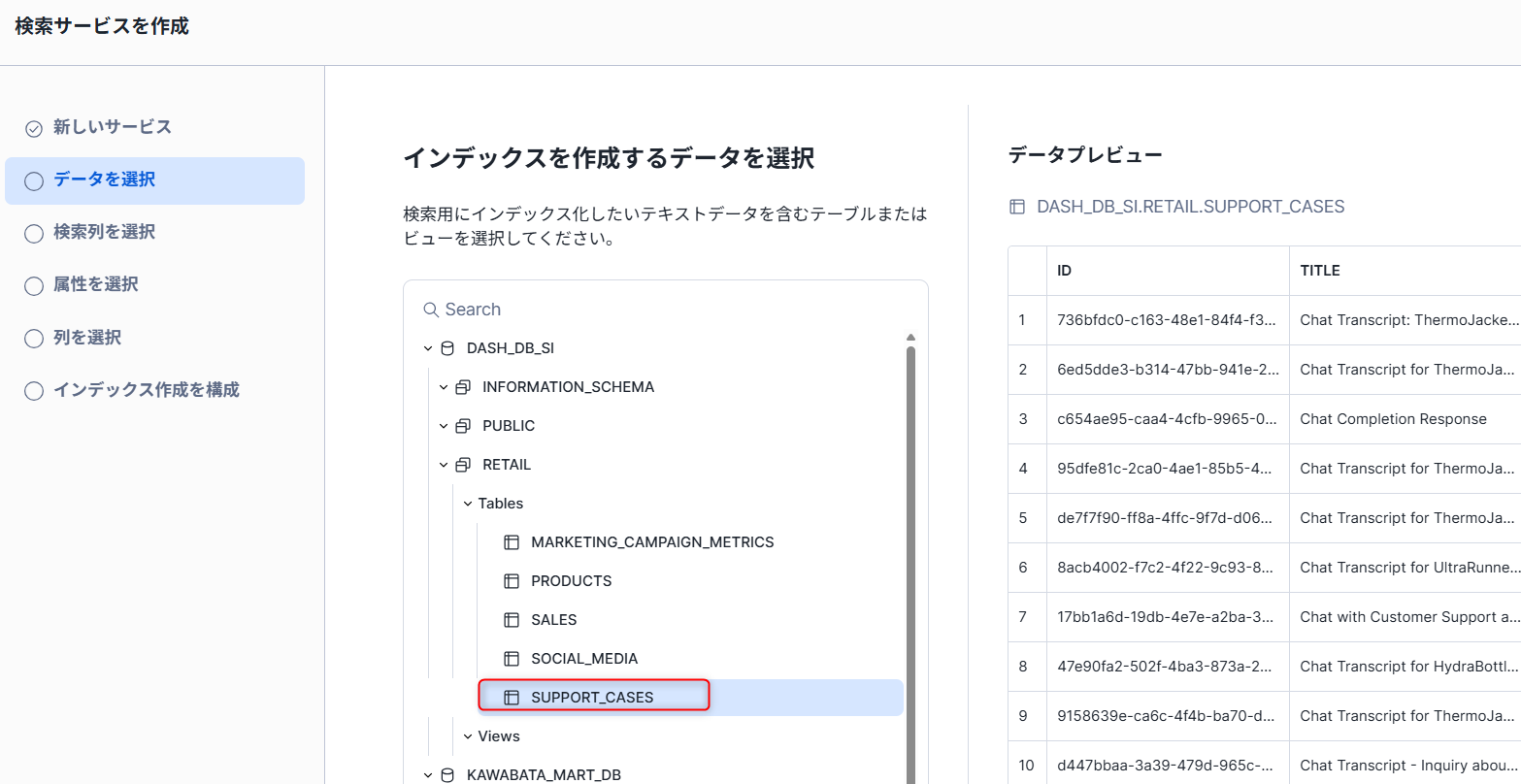Collapse the DASH_DB_SI database node

point(428,348)
